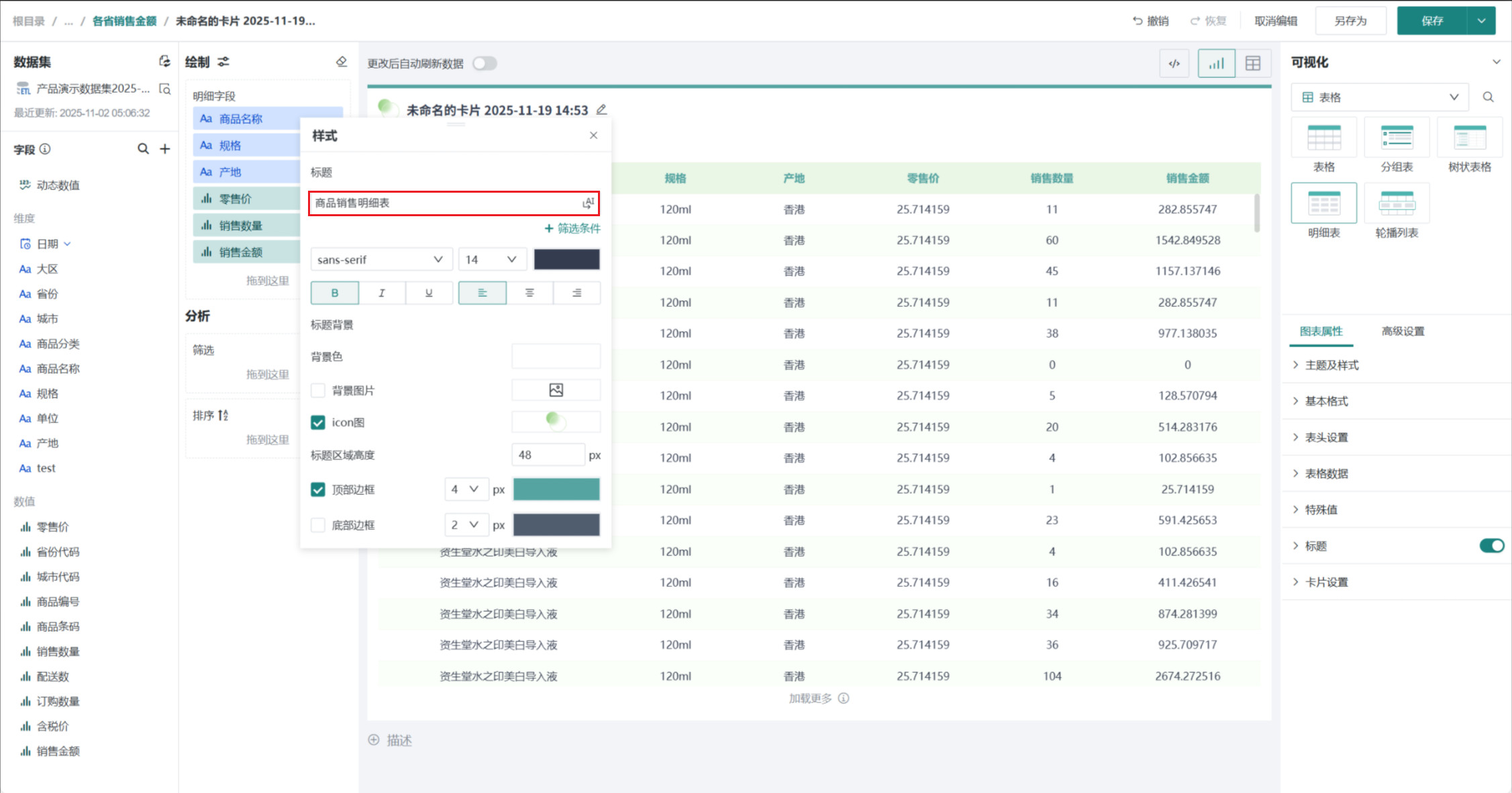Open the sans-serif font dropdown
Viewport: 1512px width, 793px height.
coord(380,259)
